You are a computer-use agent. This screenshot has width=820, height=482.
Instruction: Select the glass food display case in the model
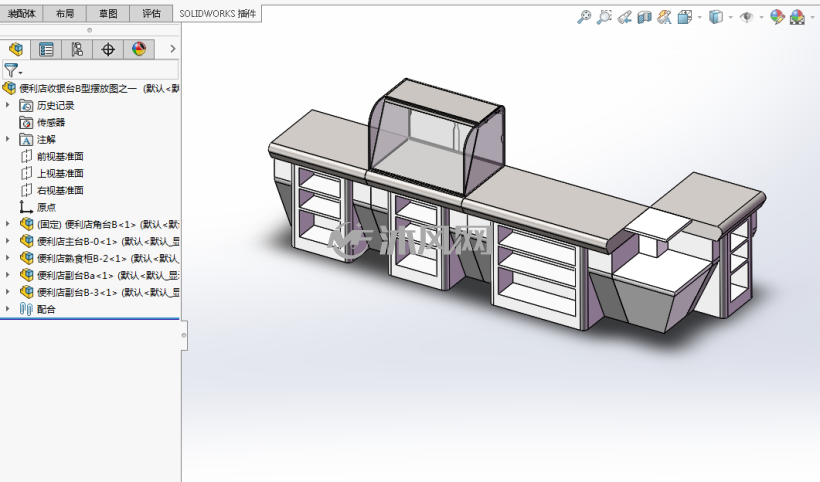point(436,138)
